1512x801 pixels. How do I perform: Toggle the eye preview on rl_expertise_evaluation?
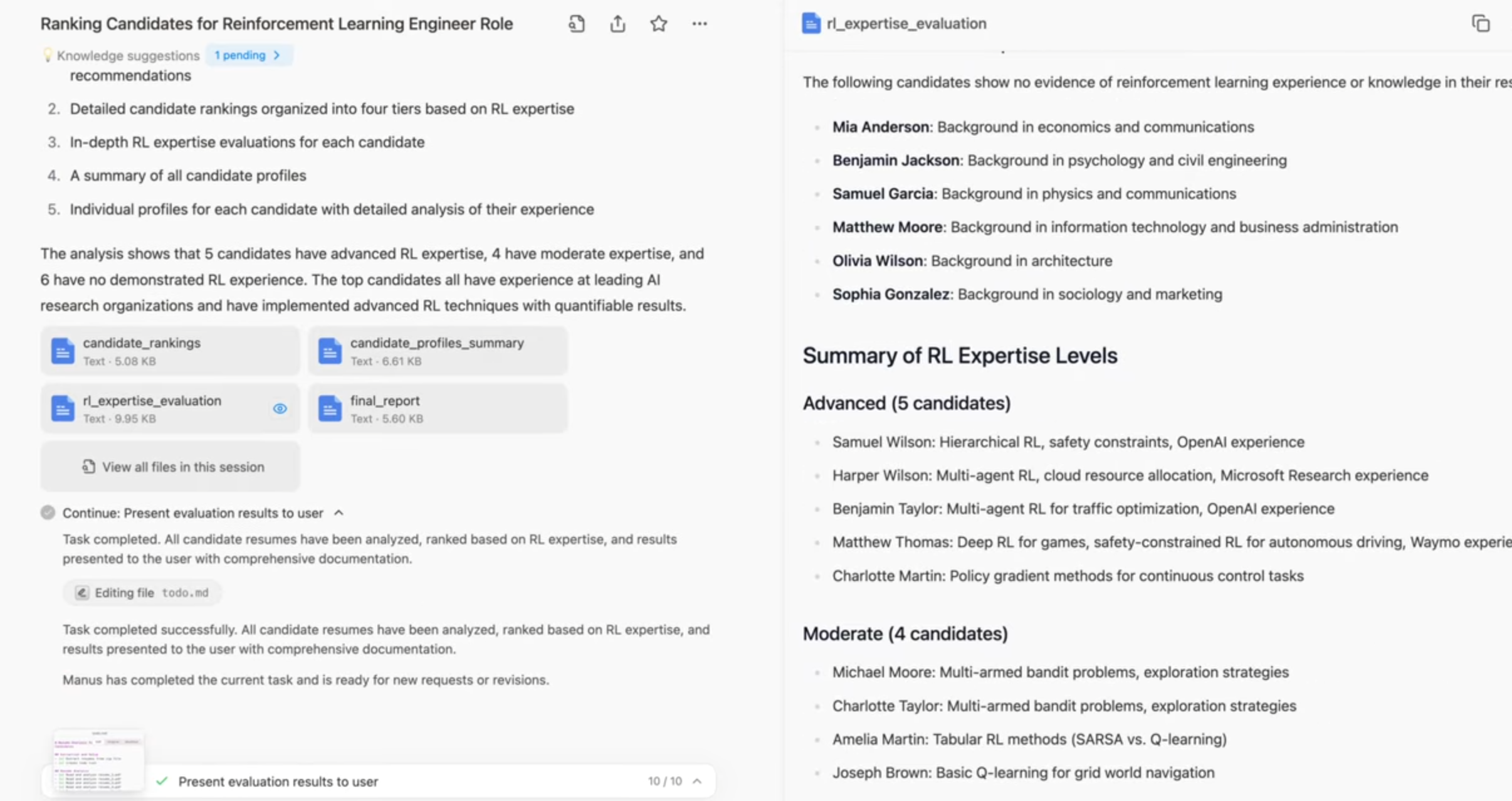(280, 409)
